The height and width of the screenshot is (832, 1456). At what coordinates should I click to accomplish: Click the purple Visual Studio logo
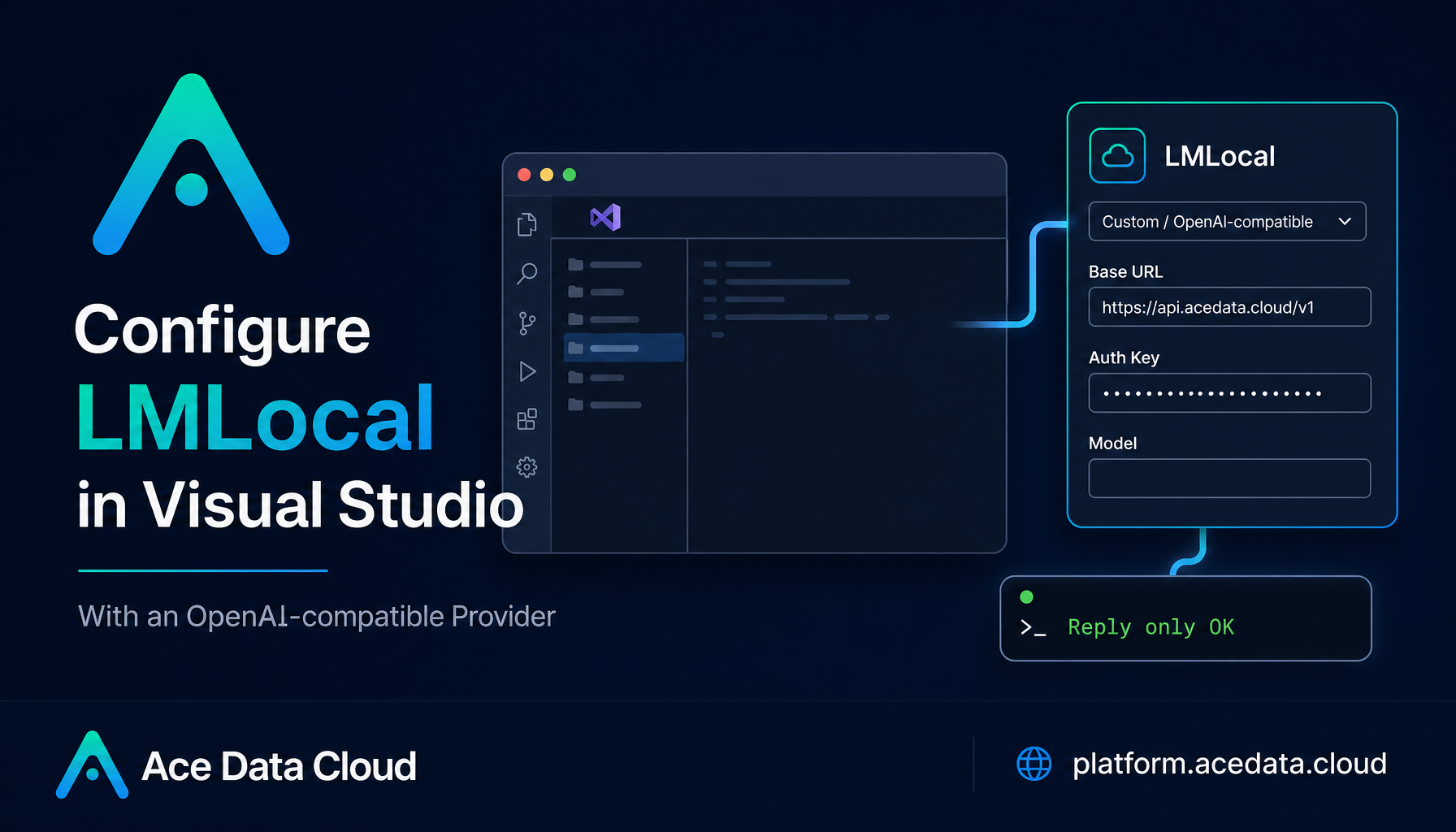606,217
